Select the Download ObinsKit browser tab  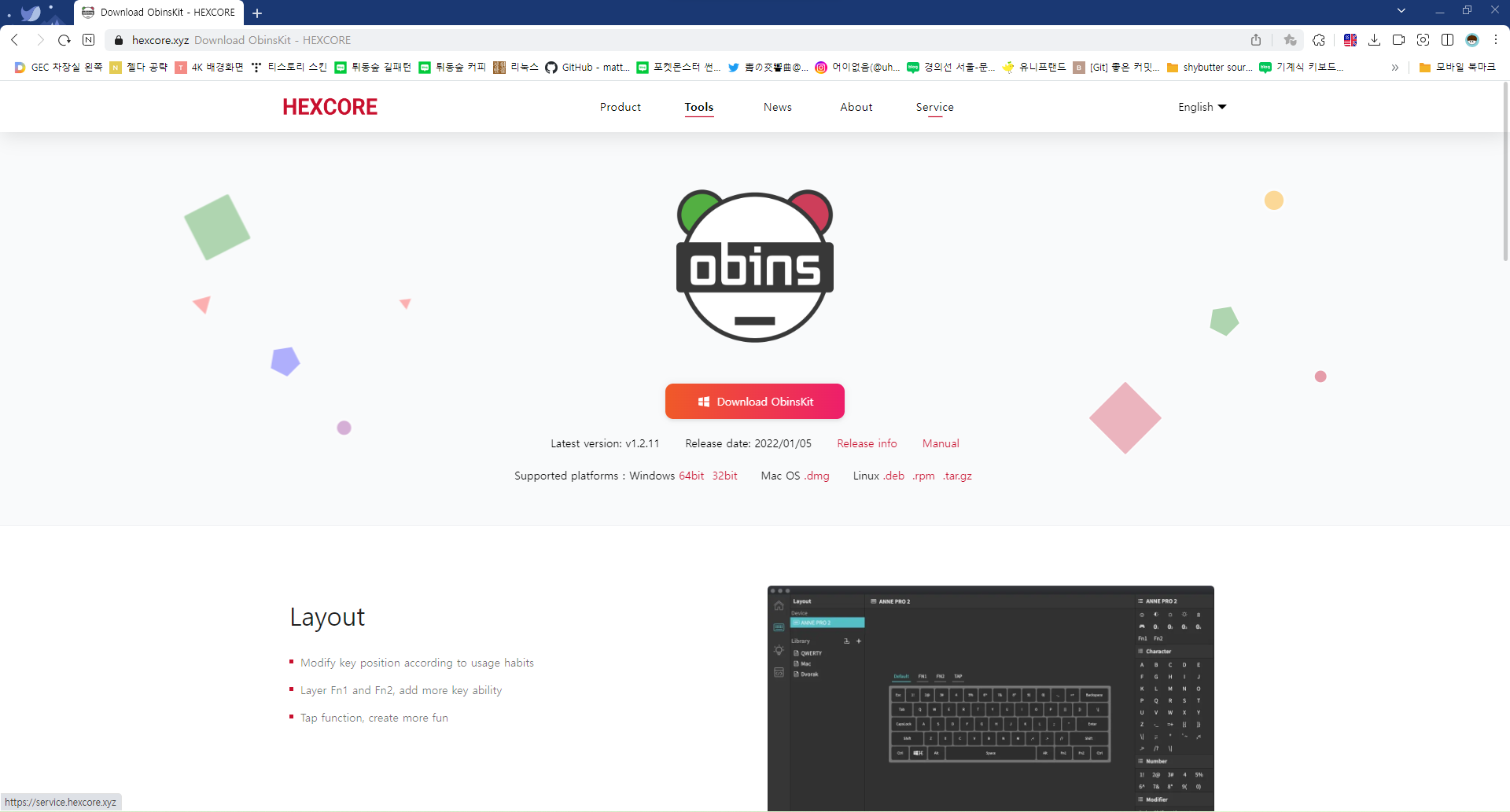point(159,13)
